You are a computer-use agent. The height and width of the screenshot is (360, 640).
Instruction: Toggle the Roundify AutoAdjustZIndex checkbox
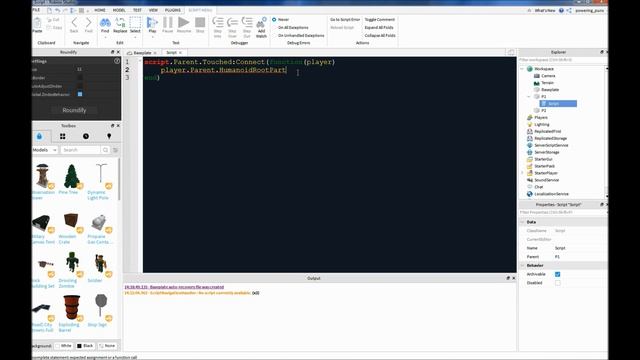(x=80, y=86)
